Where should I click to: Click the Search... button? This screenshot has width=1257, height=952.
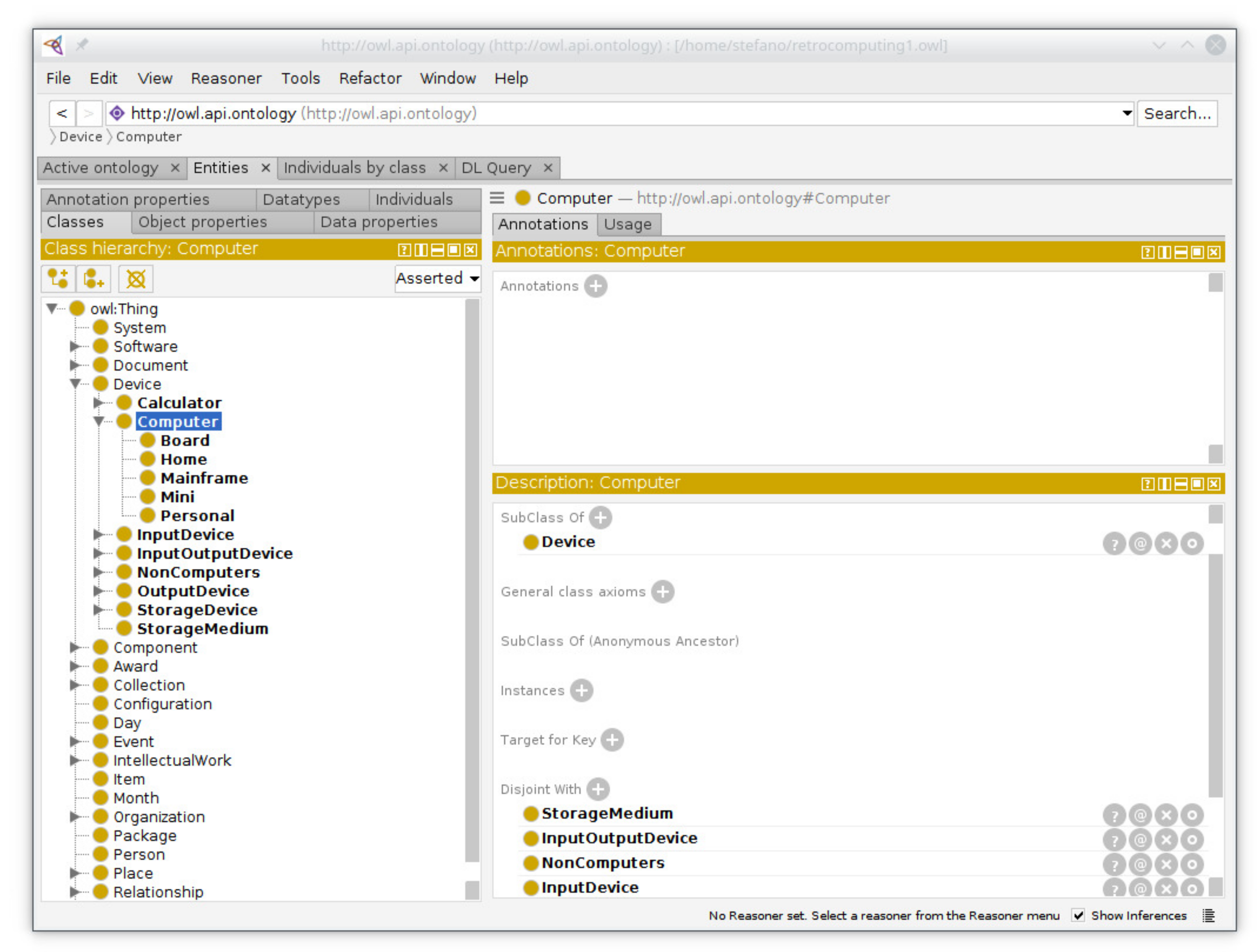pos(1177,113)
